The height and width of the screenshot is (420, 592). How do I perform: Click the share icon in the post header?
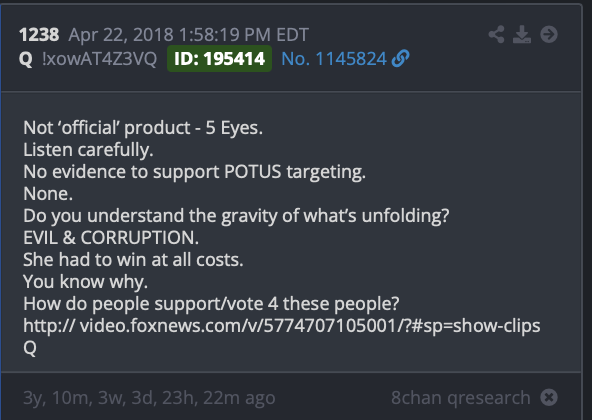click(x=496, y=34)
